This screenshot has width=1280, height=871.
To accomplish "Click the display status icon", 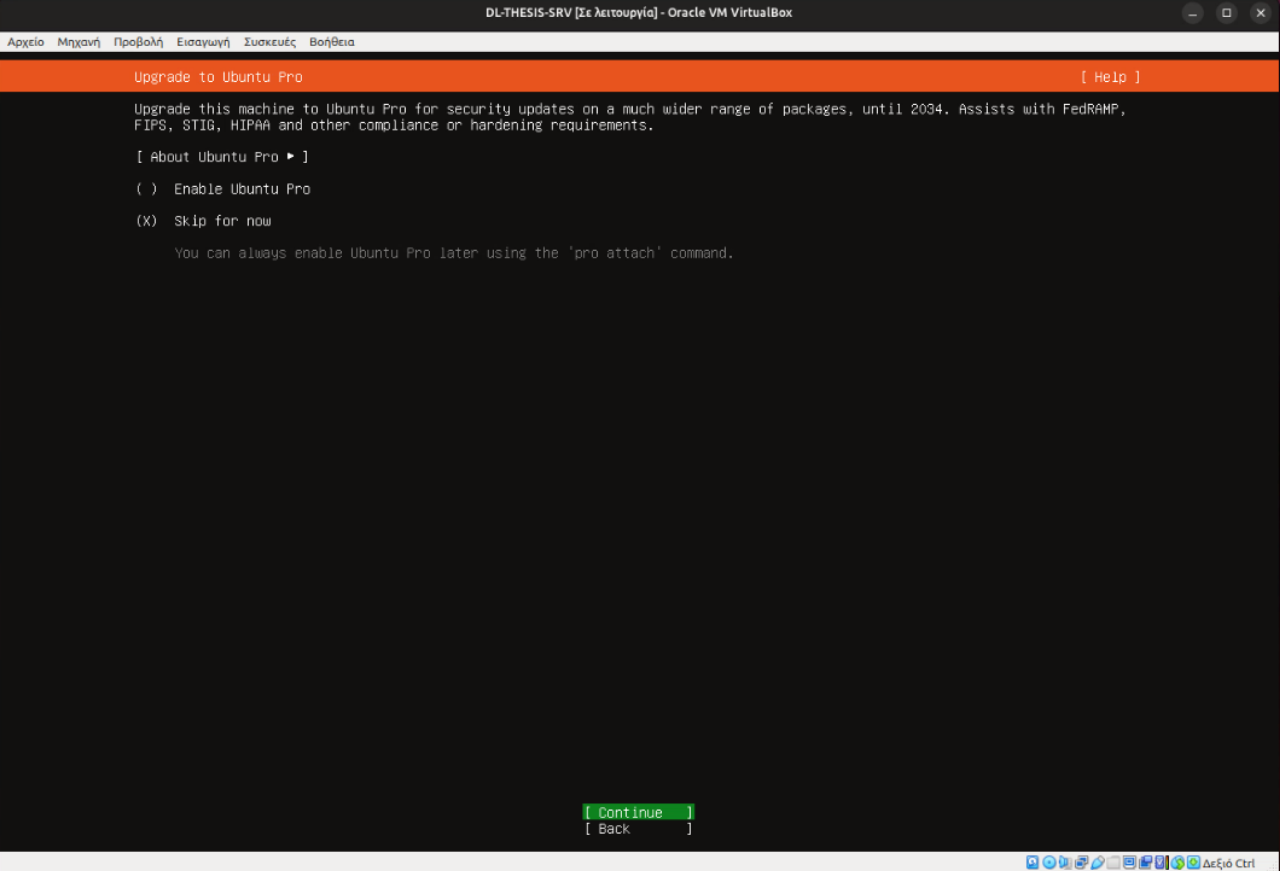I will pos(1130,862).
